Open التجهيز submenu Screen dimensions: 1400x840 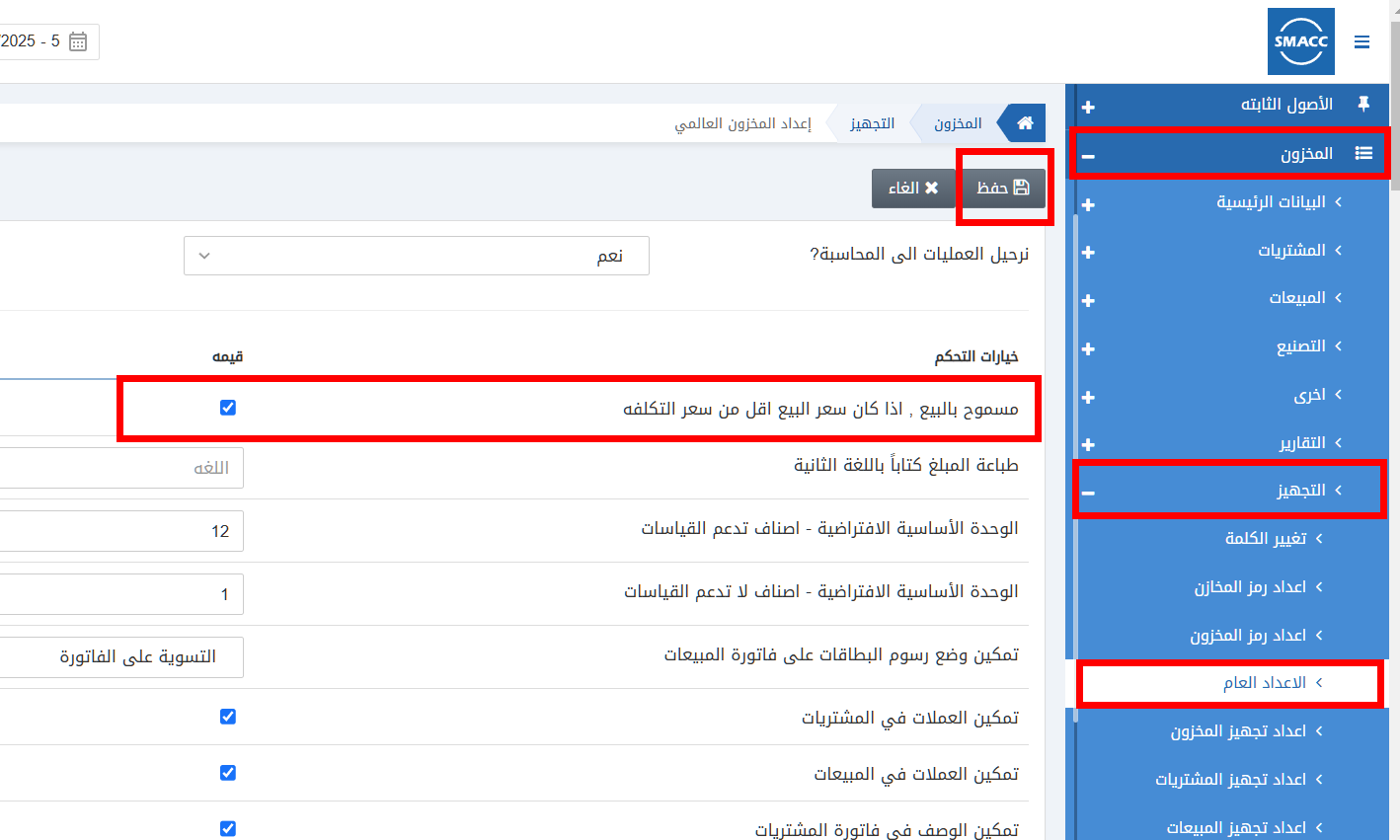tap(1301, 491)
